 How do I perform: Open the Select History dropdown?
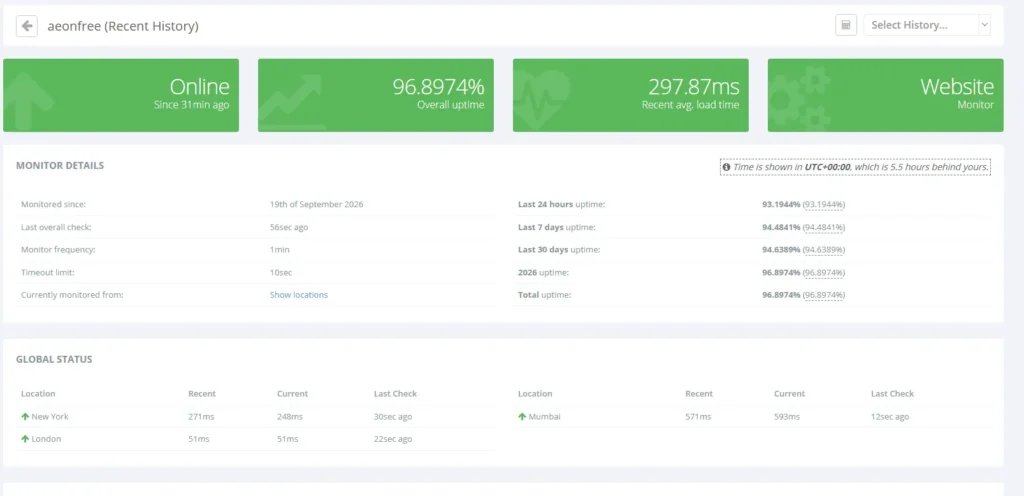[927, 25]
